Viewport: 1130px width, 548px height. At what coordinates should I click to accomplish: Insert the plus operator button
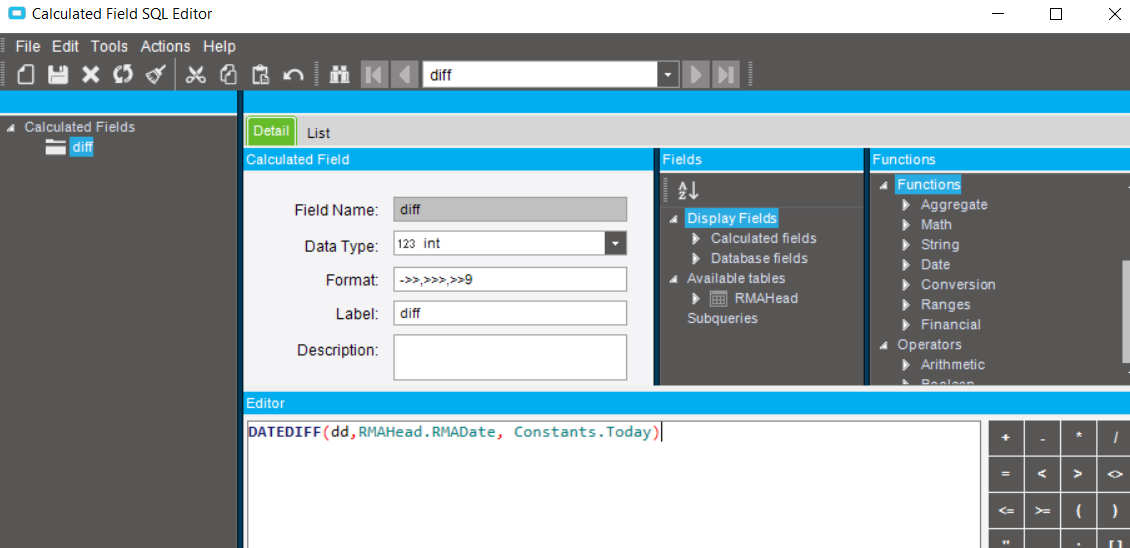(x=1006, y=438)
